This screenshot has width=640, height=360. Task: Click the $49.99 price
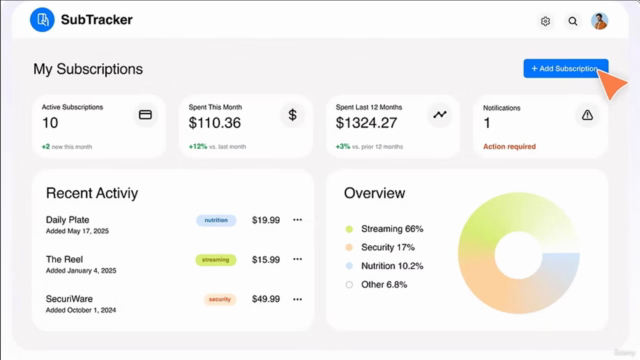tap(266, 299)
